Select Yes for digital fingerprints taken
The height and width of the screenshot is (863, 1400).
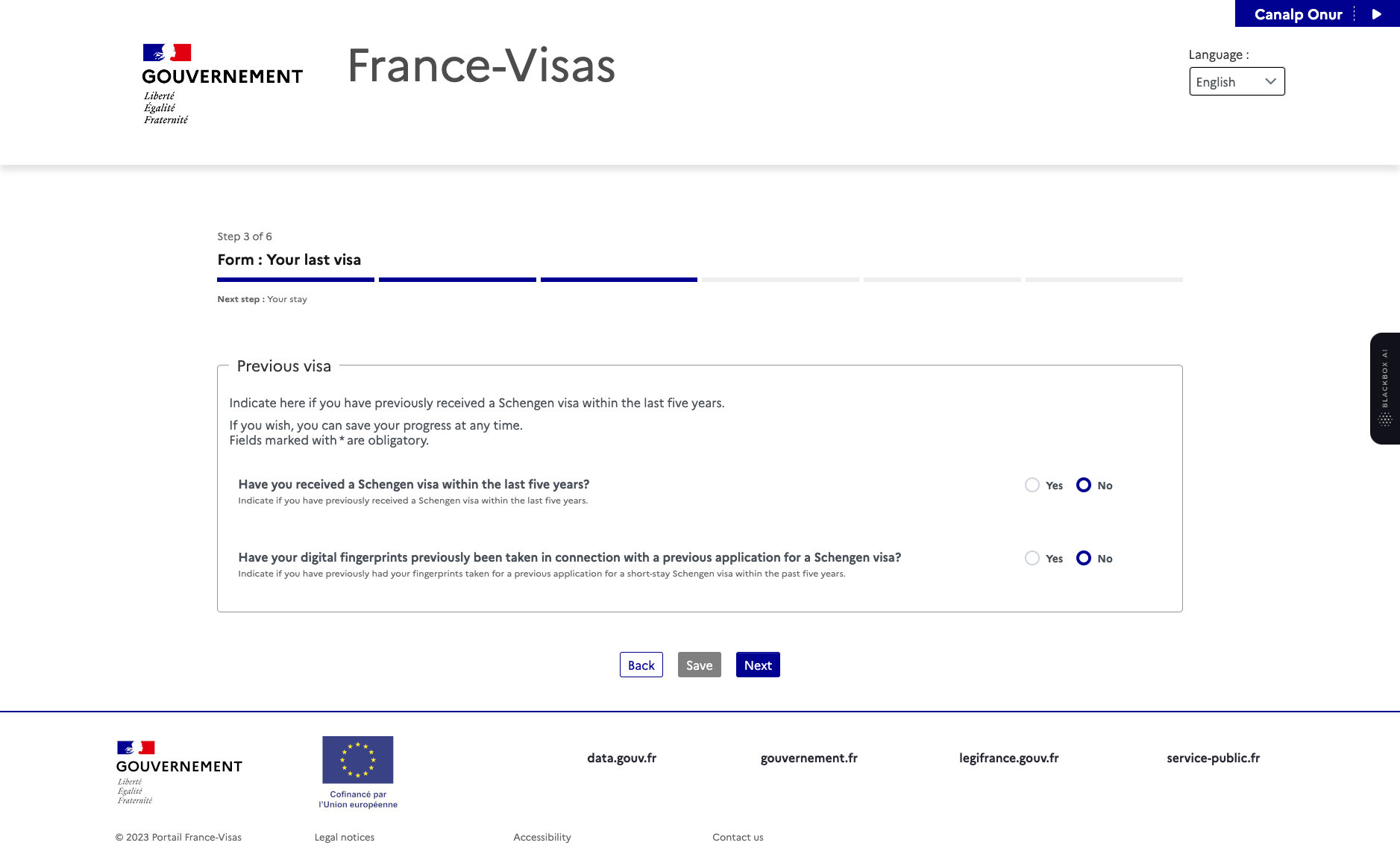(1032, 558)
